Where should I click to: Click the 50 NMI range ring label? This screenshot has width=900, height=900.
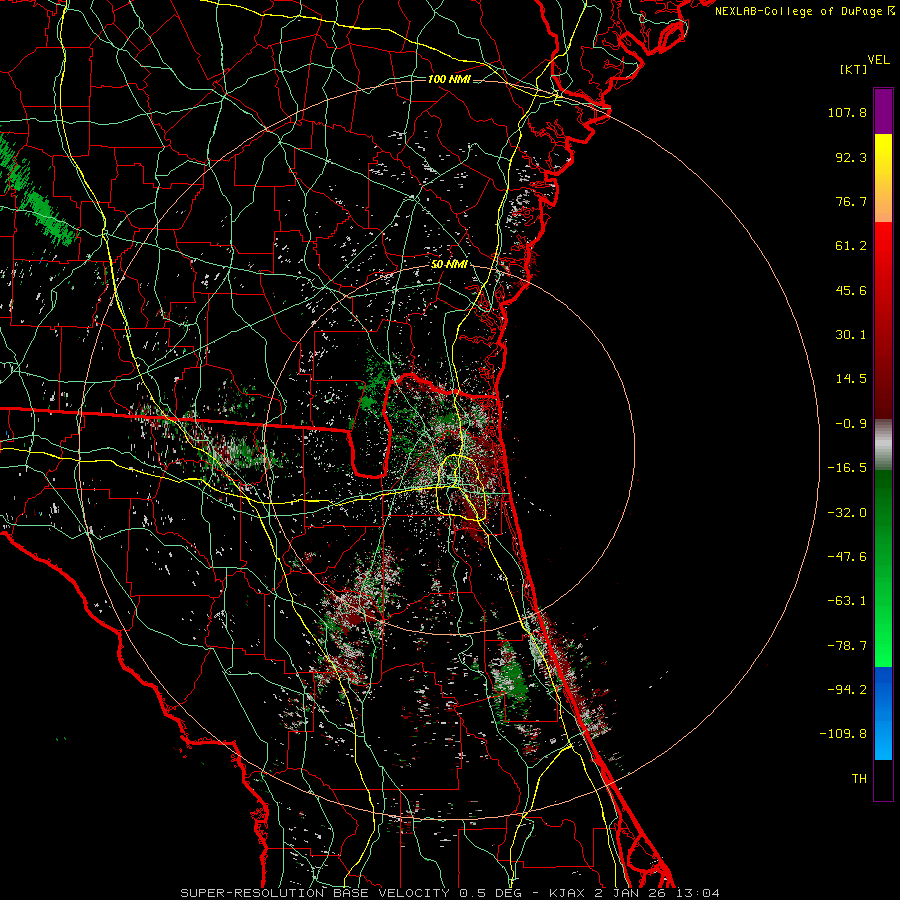point(449,265)
